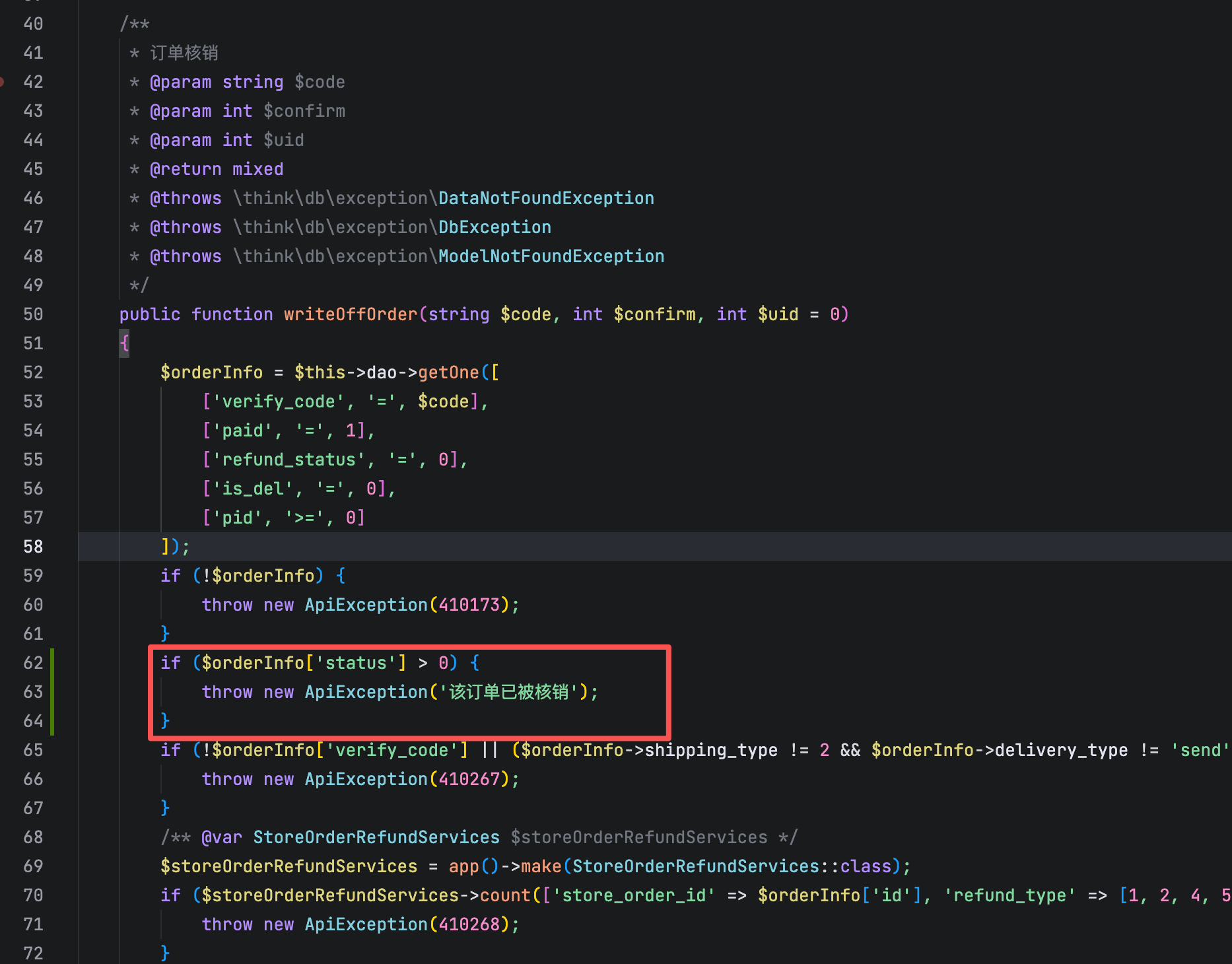Click error code 410268
This screenshot has height=964, width=1232.
click(469, 924)
